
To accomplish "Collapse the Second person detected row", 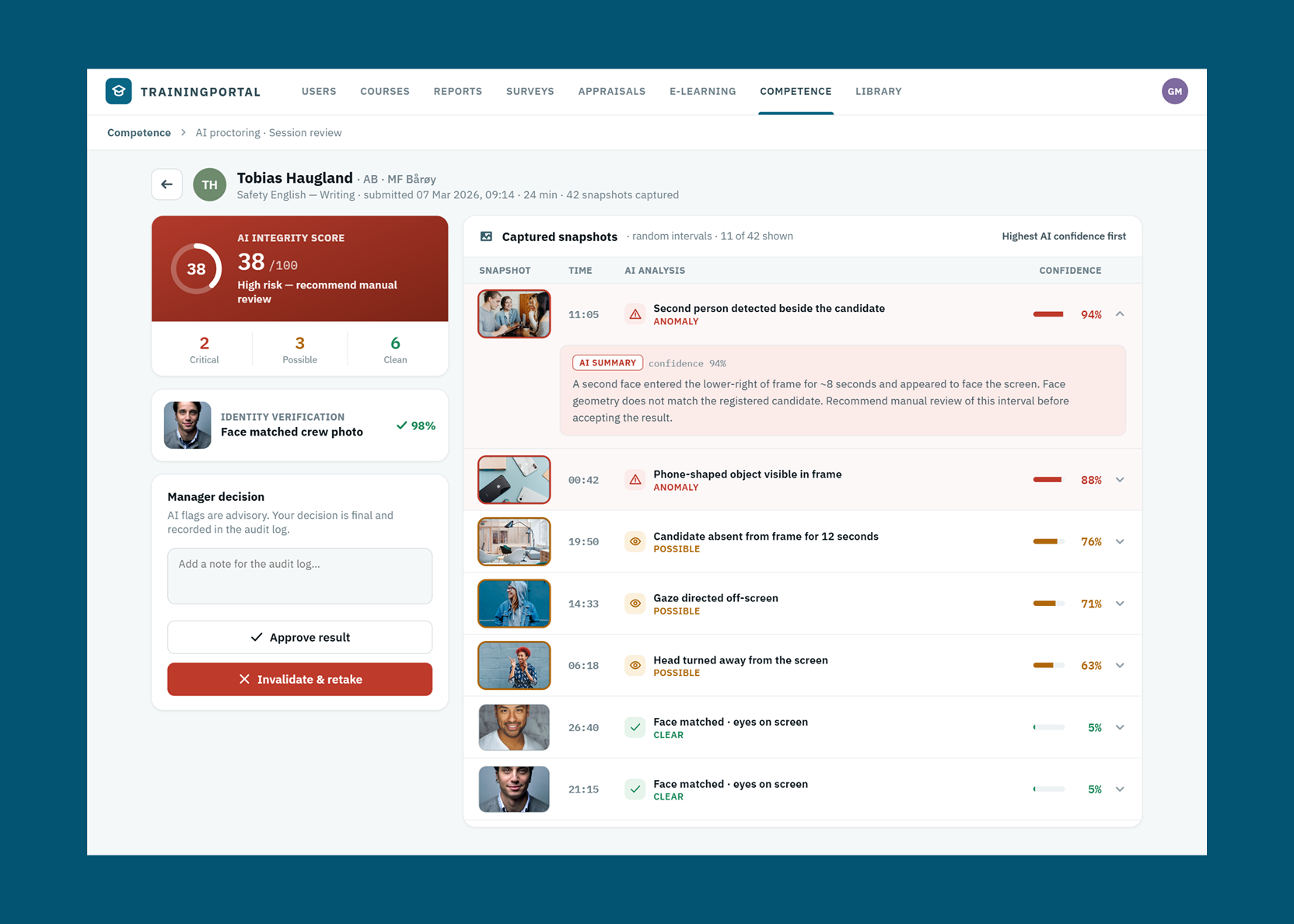I will (x=1120, y=314).
